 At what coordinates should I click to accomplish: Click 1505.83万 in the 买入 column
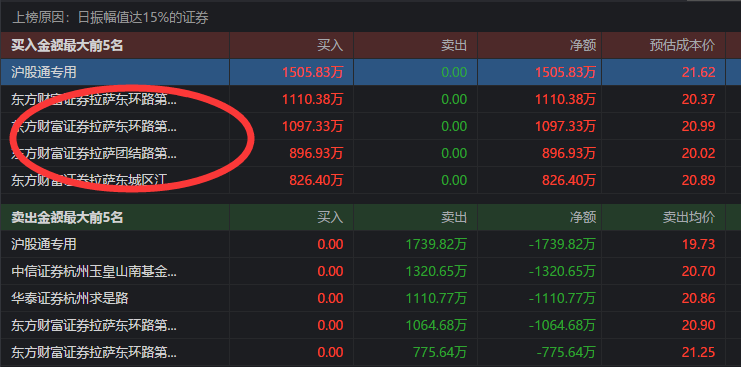(313, 72)
